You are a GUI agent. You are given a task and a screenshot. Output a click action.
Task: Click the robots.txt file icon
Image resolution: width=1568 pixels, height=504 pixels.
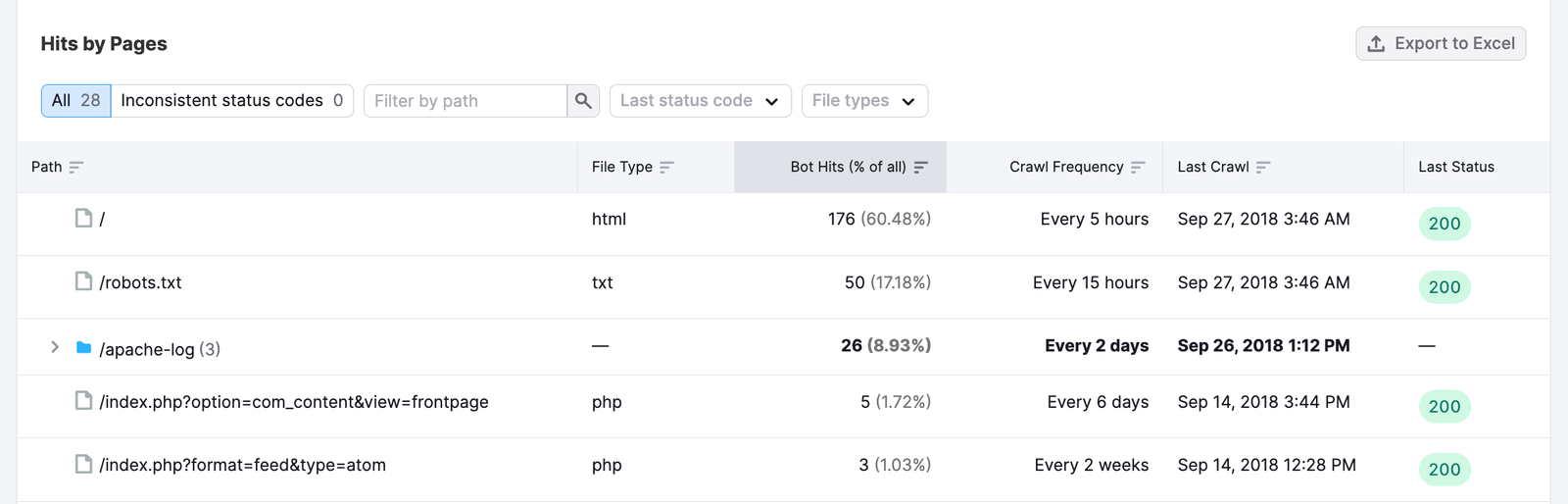pyautogui.click(x=84, y=281)
